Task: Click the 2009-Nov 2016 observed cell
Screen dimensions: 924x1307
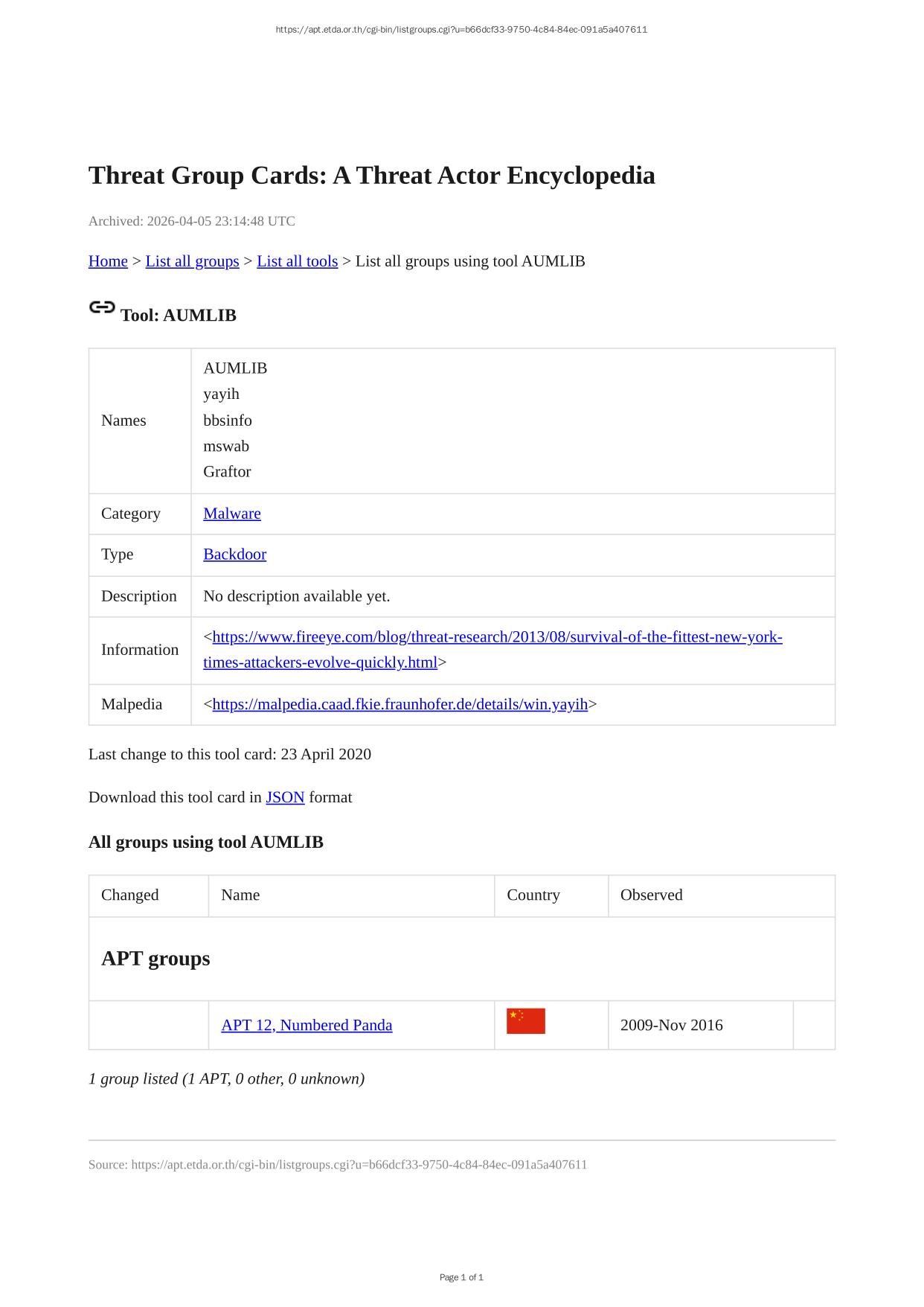Action: click(671, 1025)
